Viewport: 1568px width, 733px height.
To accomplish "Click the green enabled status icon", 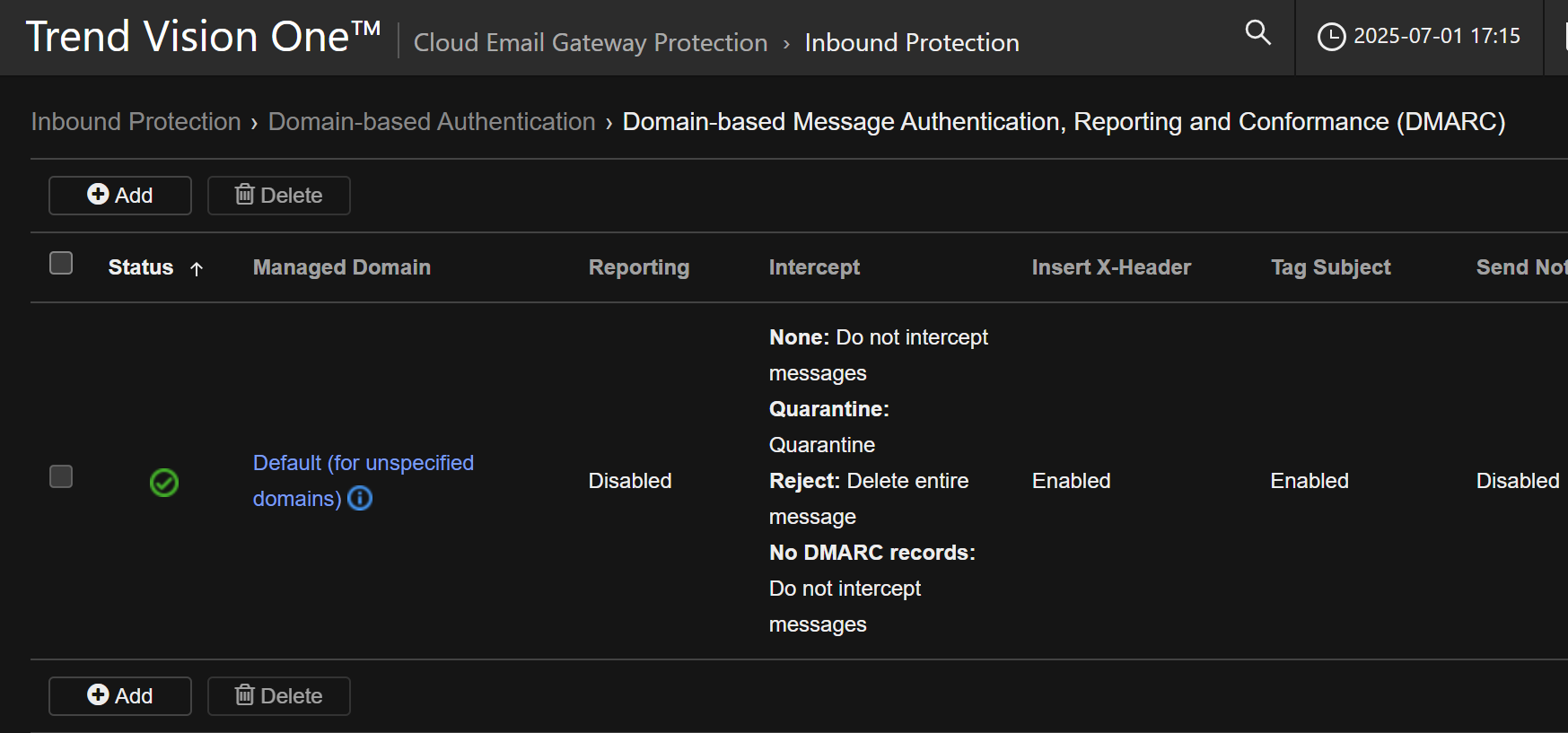I will click(164, 483).
